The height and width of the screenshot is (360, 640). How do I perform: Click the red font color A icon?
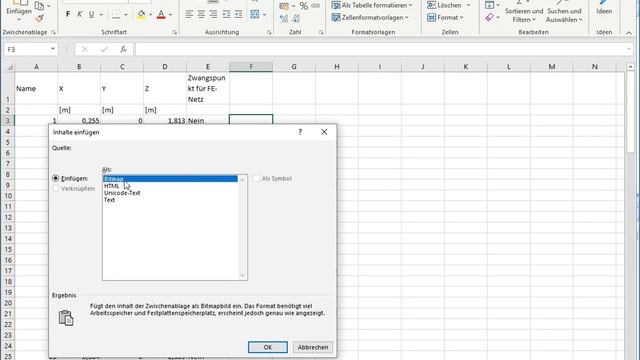point(161,15)
